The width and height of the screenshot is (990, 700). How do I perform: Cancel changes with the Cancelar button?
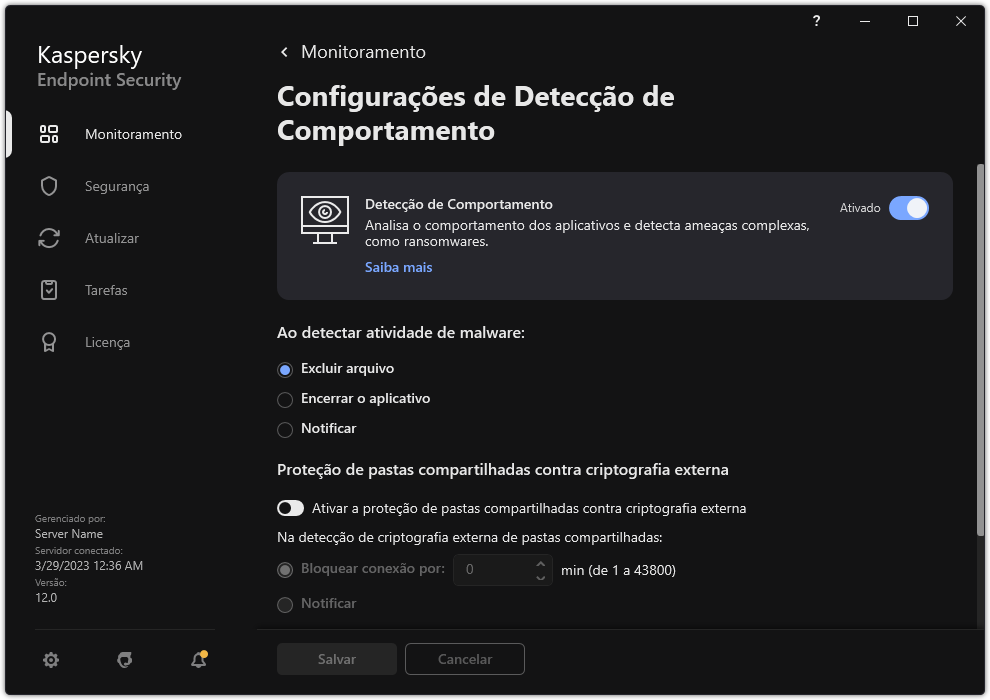tap(464, 659)
